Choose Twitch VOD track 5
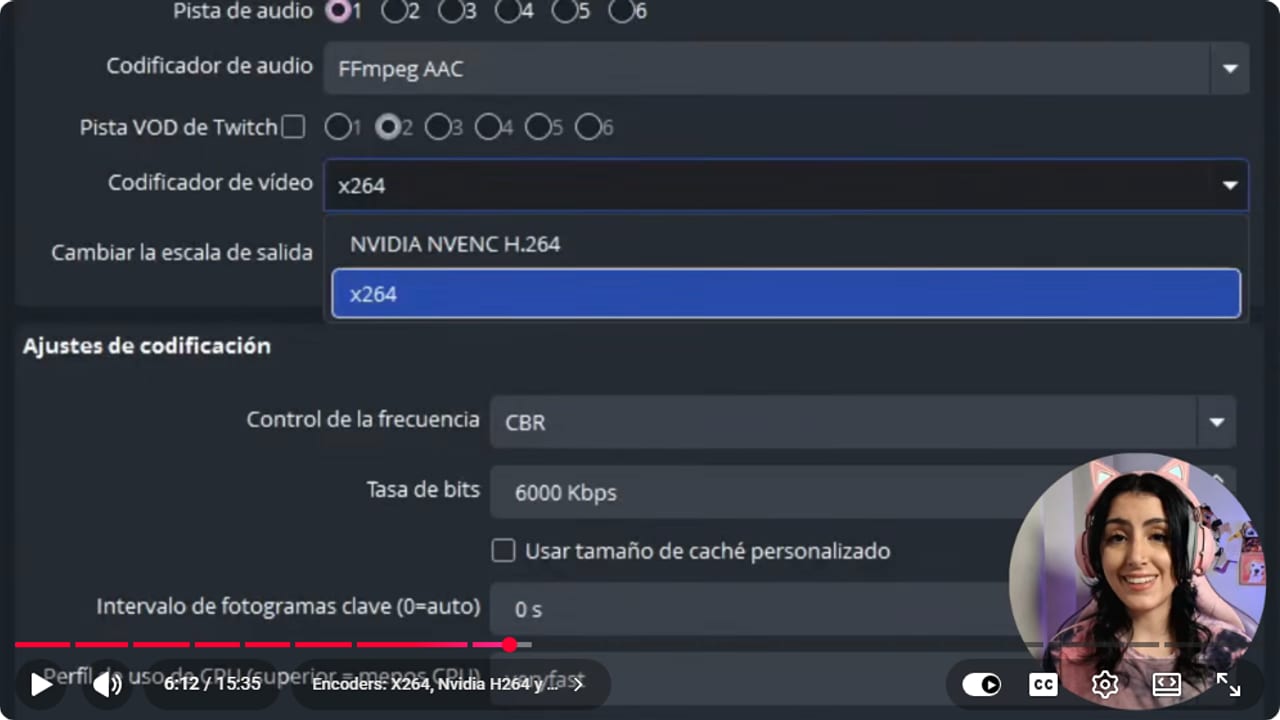Screen dimensions: 1280x720 tap(537, 127)
